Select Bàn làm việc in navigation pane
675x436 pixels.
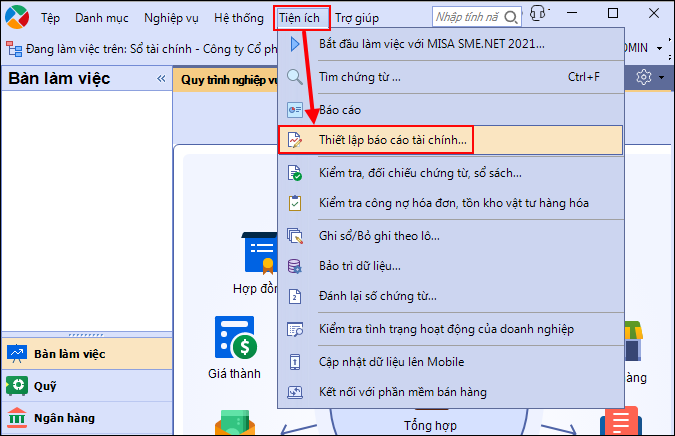click(x=69, y=353)
